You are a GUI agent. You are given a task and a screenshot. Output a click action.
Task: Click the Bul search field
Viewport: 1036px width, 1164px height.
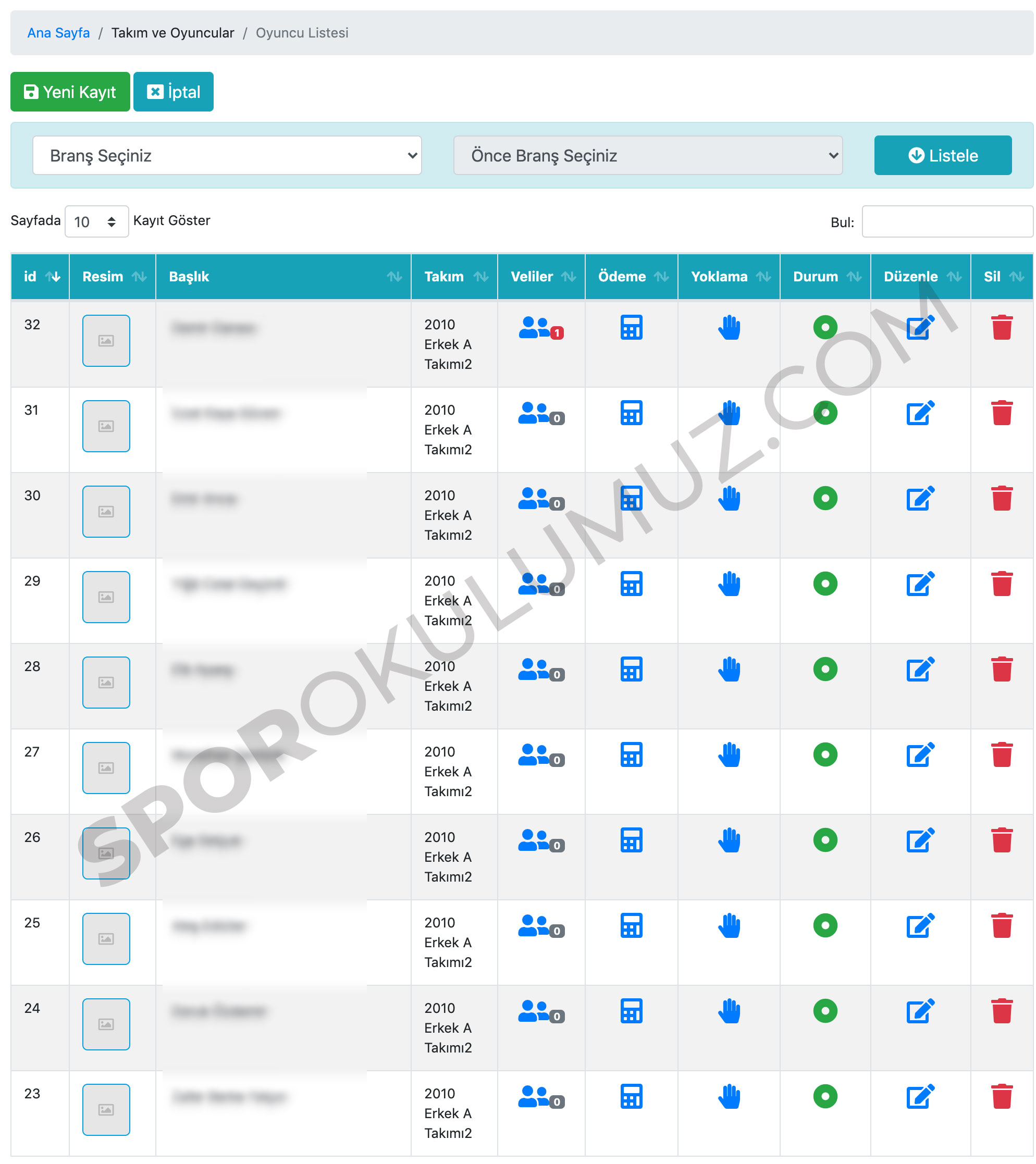coord(946,221)
